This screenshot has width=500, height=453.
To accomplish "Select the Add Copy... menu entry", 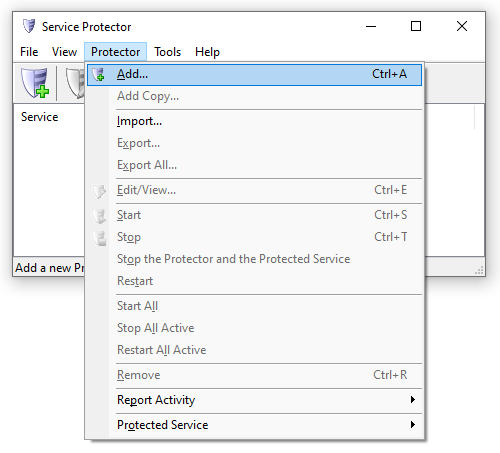I will pyautogui.click(x=254, y=96).
